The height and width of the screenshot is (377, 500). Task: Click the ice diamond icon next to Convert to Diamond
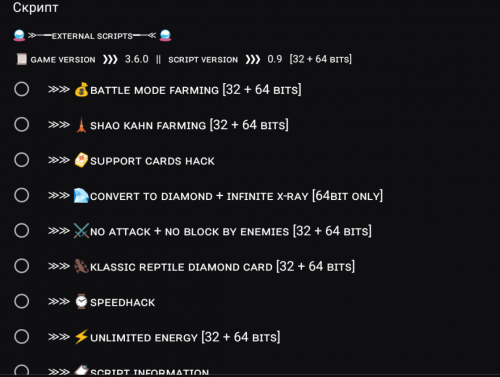coord(81,196)
